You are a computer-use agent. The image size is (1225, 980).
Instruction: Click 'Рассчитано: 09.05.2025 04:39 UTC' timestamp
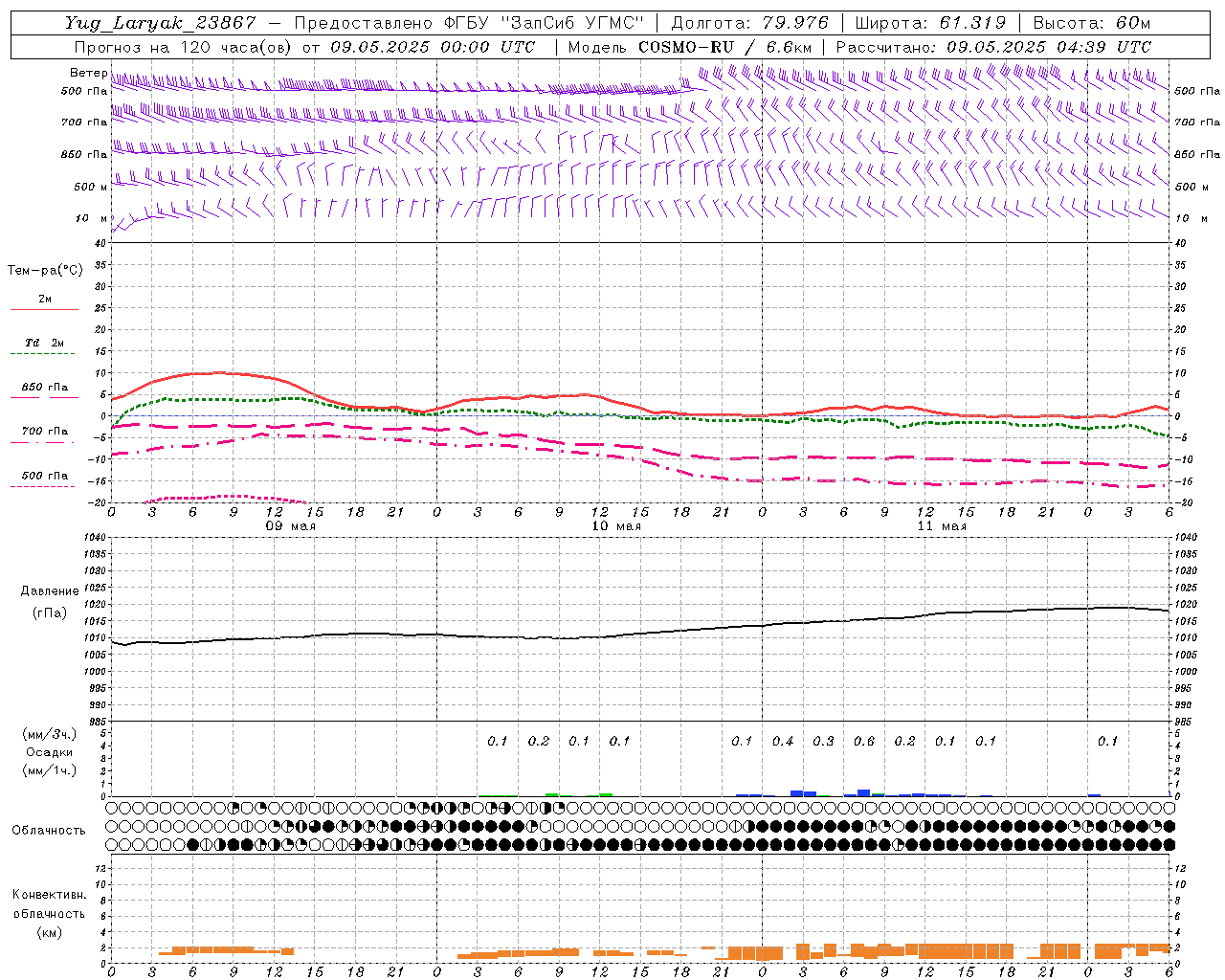pos(993,47)
